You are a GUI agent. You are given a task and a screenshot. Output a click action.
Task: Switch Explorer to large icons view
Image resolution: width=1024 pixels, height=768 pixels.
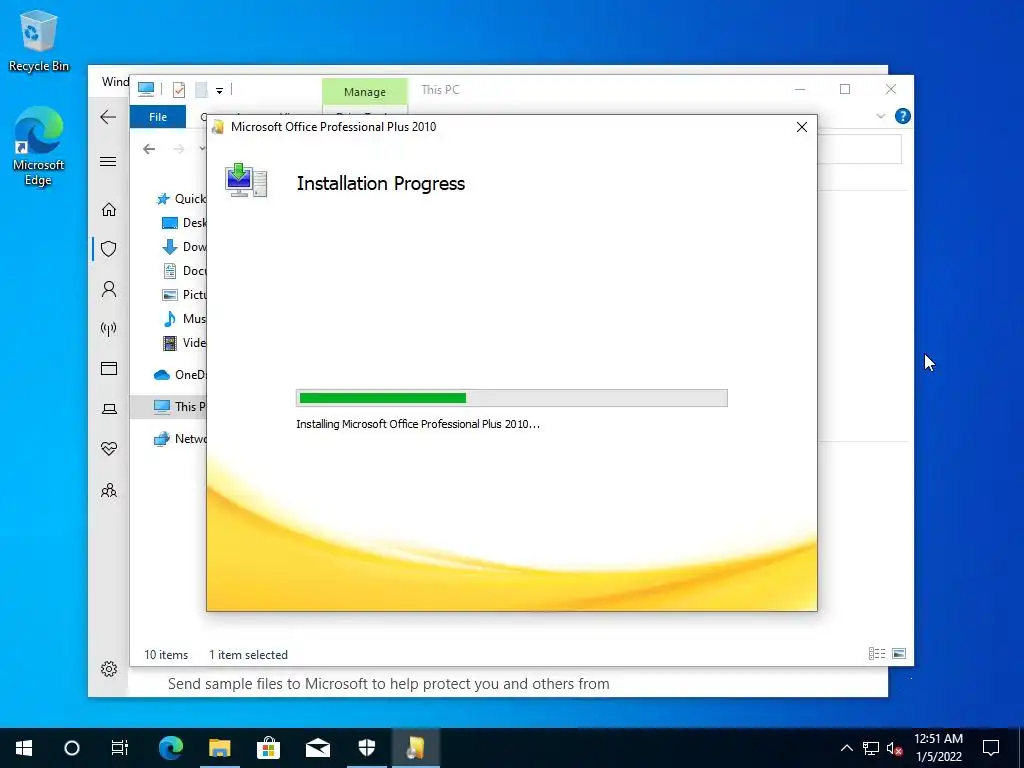[899, 654]
